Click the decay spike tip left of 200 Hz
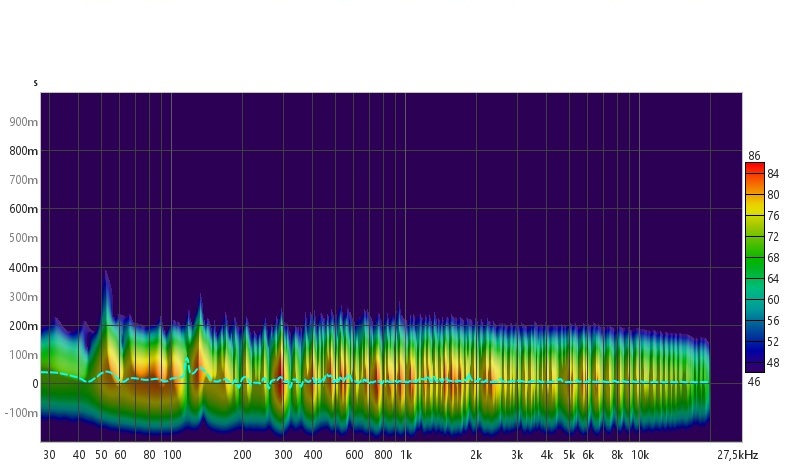800x467 pixels. [200, 295]
